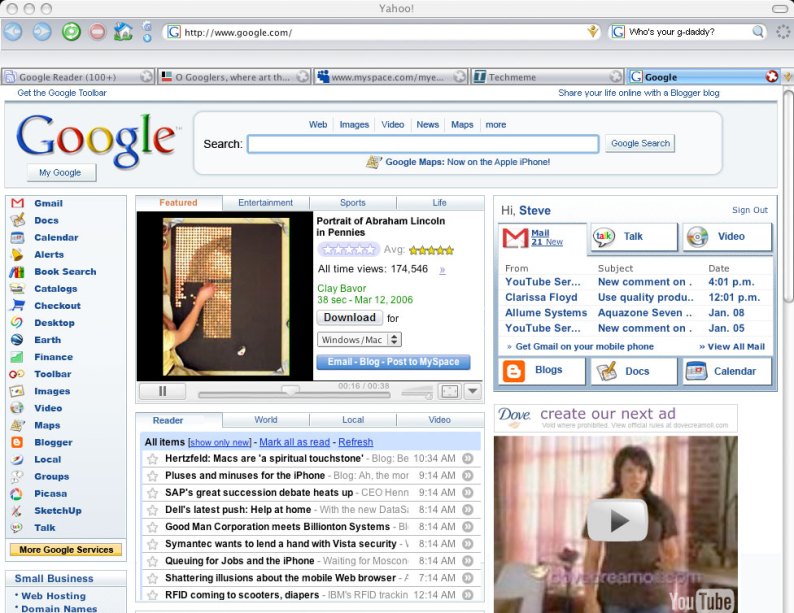Click the Google Search button
The height and width of the screenshot is (613, 794).
640,143
